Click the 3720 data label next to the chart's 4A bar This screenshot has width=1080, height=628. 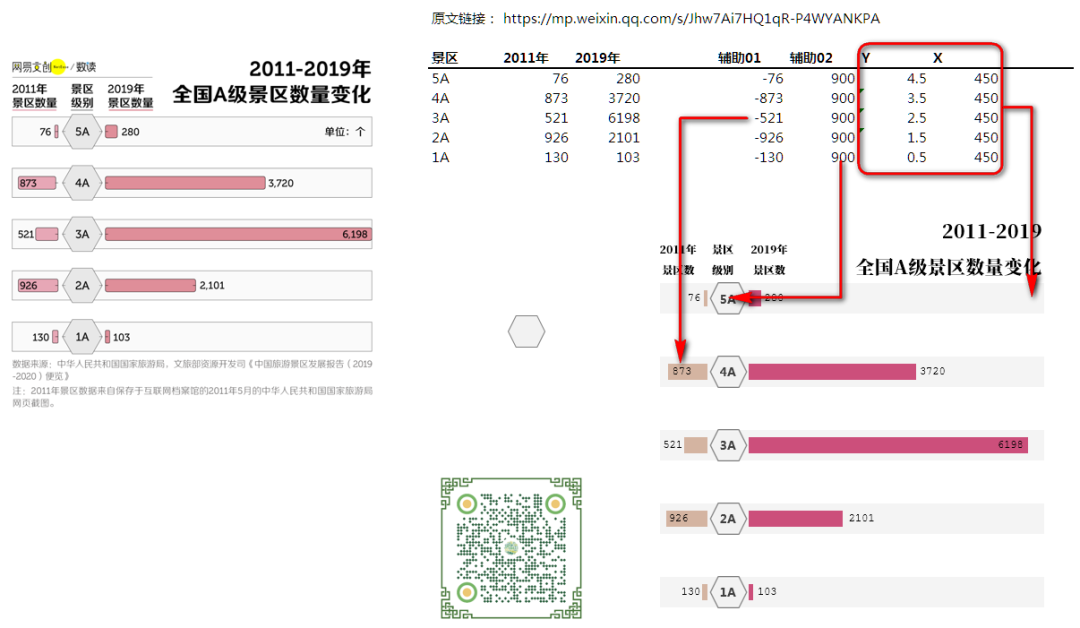[x=933, y=371]
